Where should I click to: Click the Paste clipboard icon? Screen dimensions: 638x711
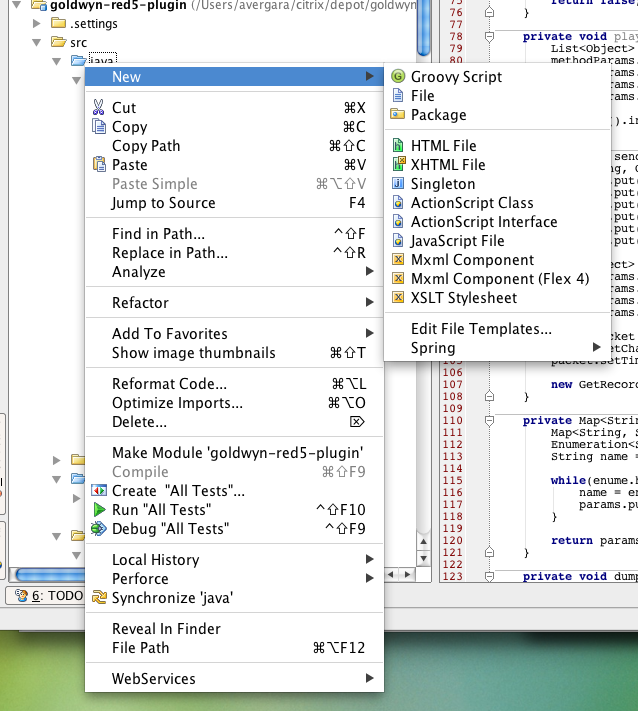[99, 164]
